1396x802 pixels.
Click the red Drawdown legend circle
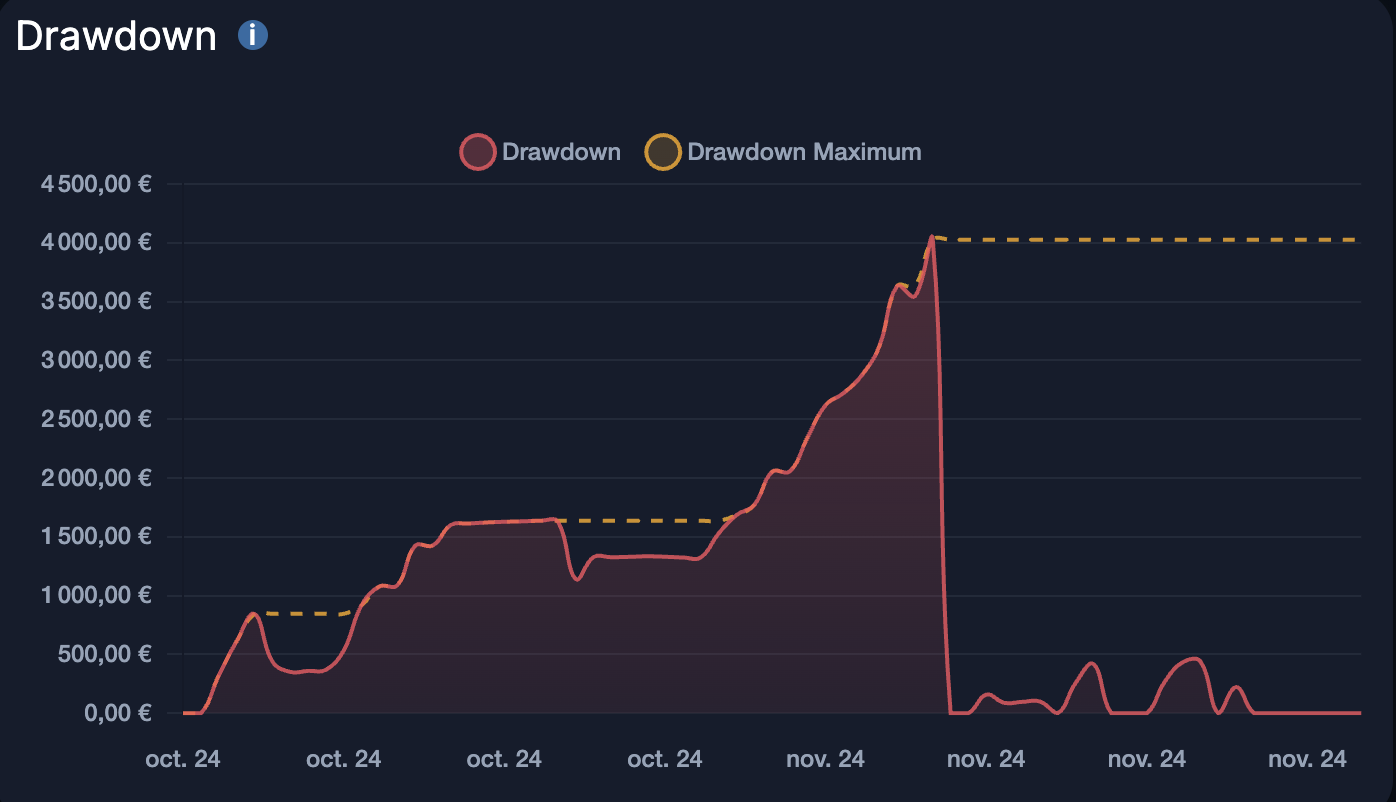(478, 153)
